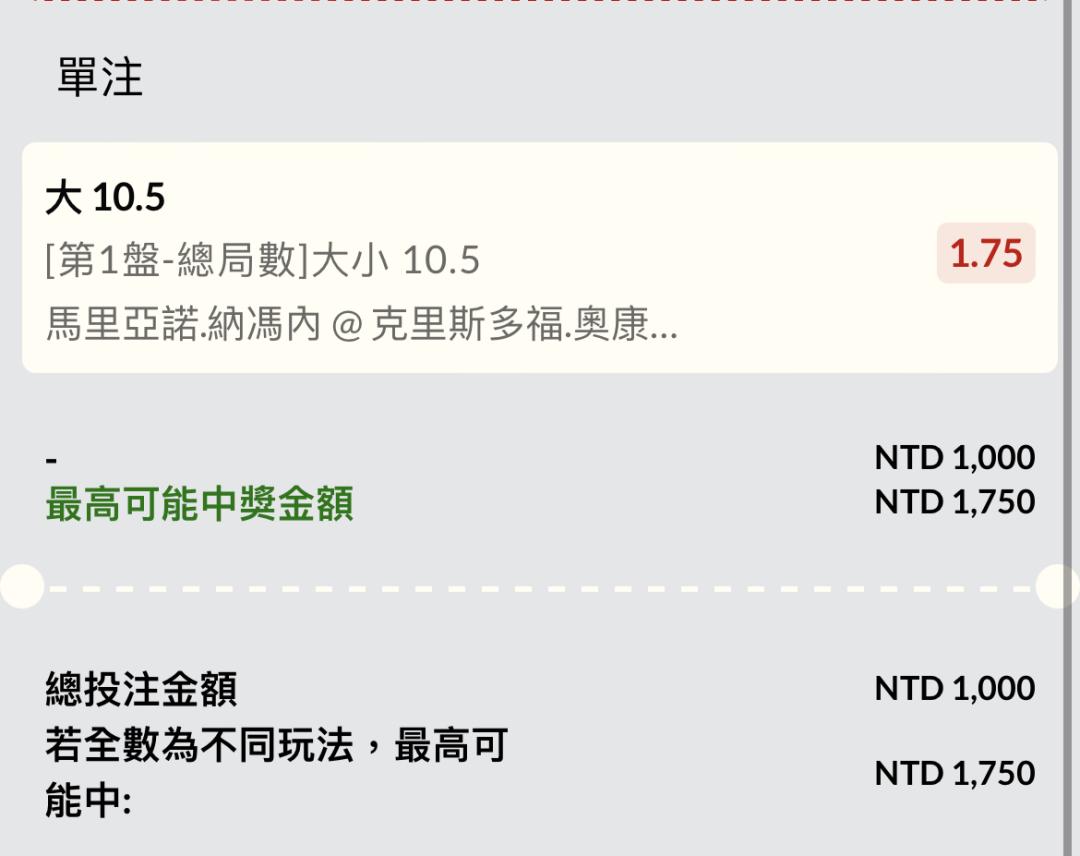The height and width of the screenshot is (856, 1080).
Task: Click the left circular notch on the divider
Action: 20,586
